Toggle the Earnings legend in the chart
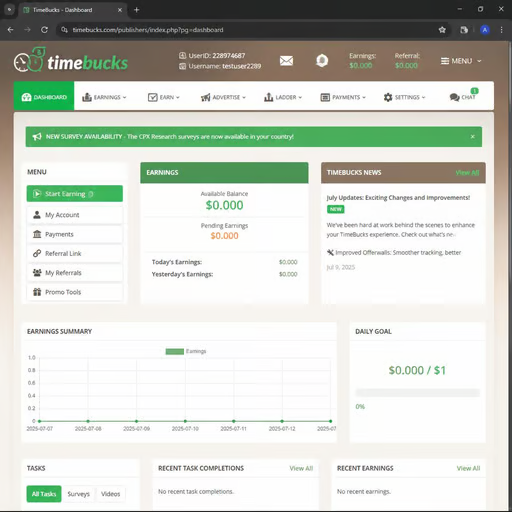This screenshot has height=512, width=512. 186,351
